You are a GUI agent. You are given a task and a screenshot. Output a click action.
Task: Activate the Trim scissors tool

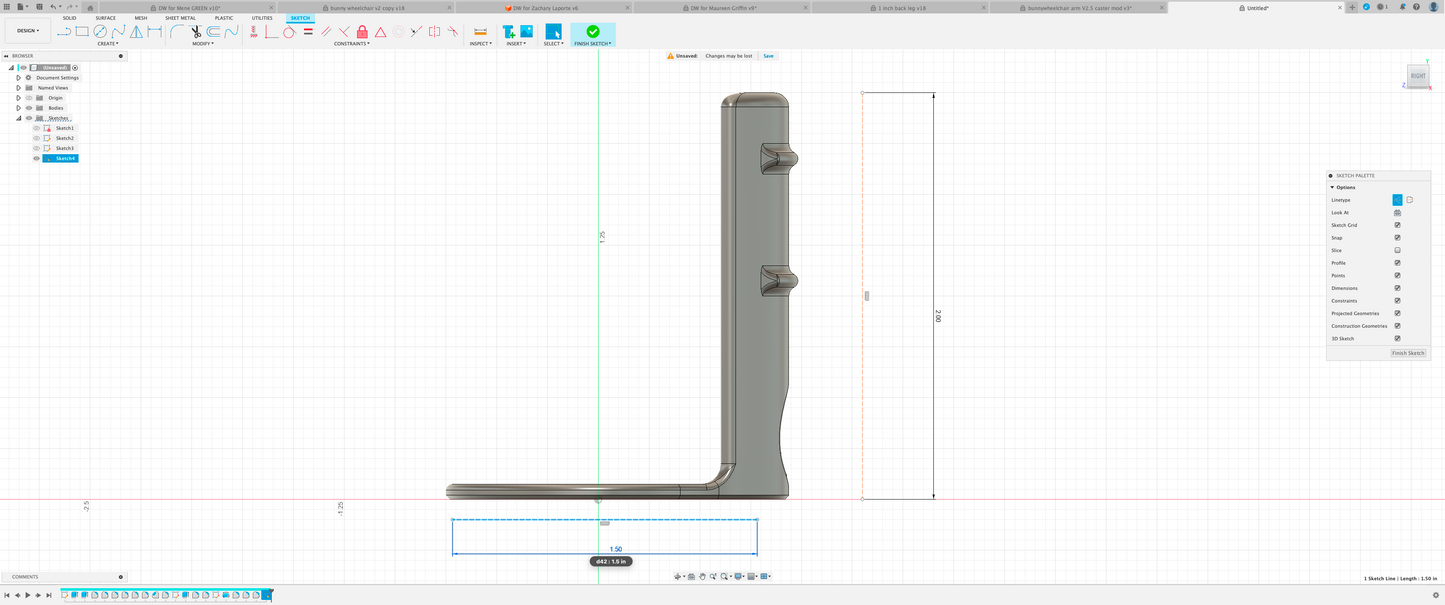196,32
